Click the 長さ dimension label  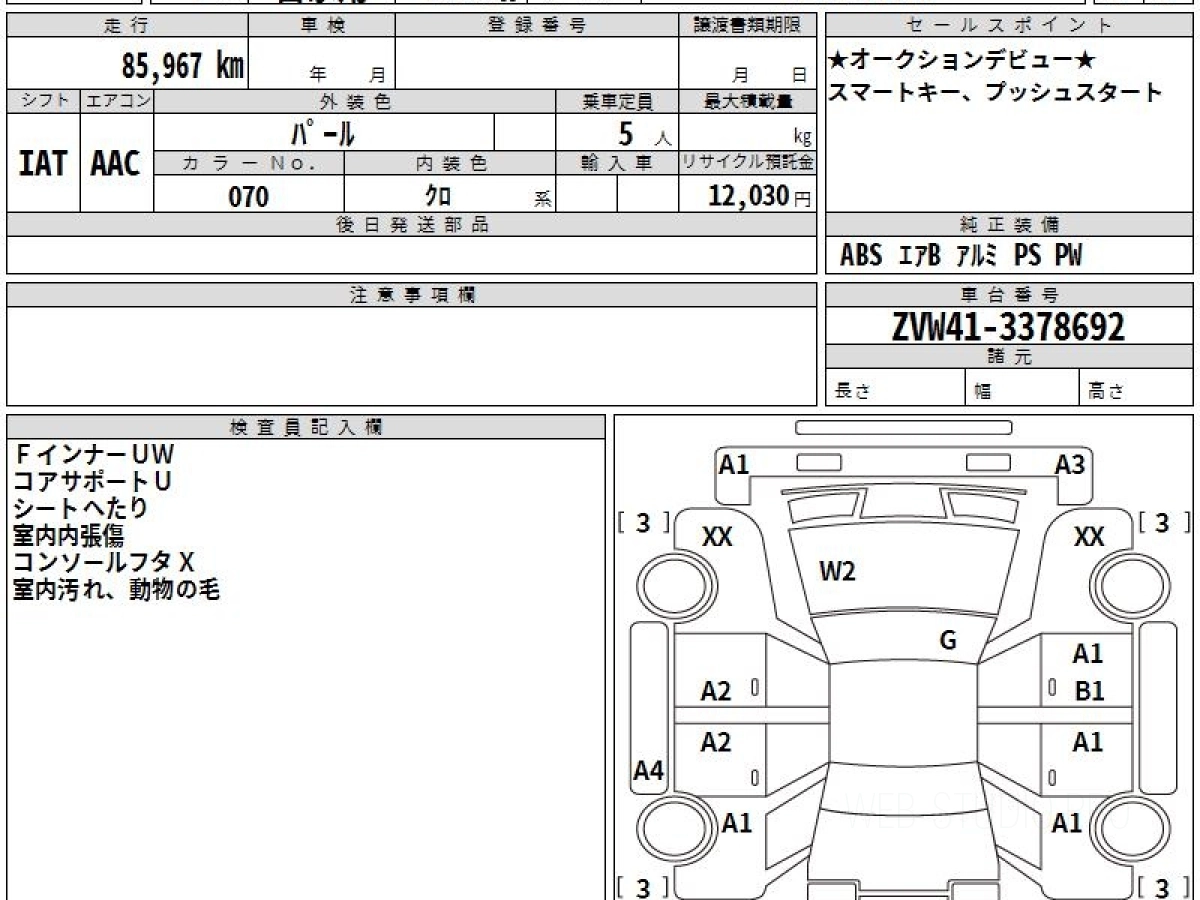click(x=853, y=392)
